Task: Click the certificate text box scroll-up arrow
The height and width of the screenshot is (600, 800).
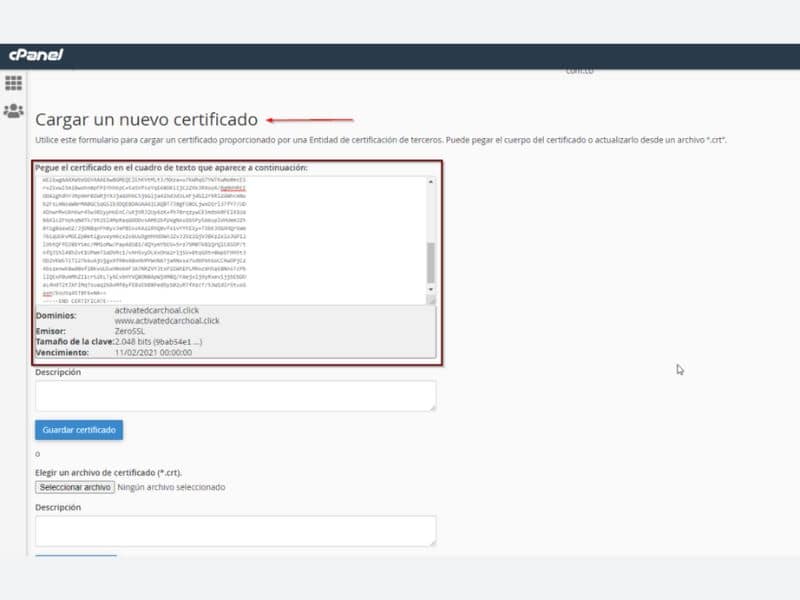Action: 431,181
